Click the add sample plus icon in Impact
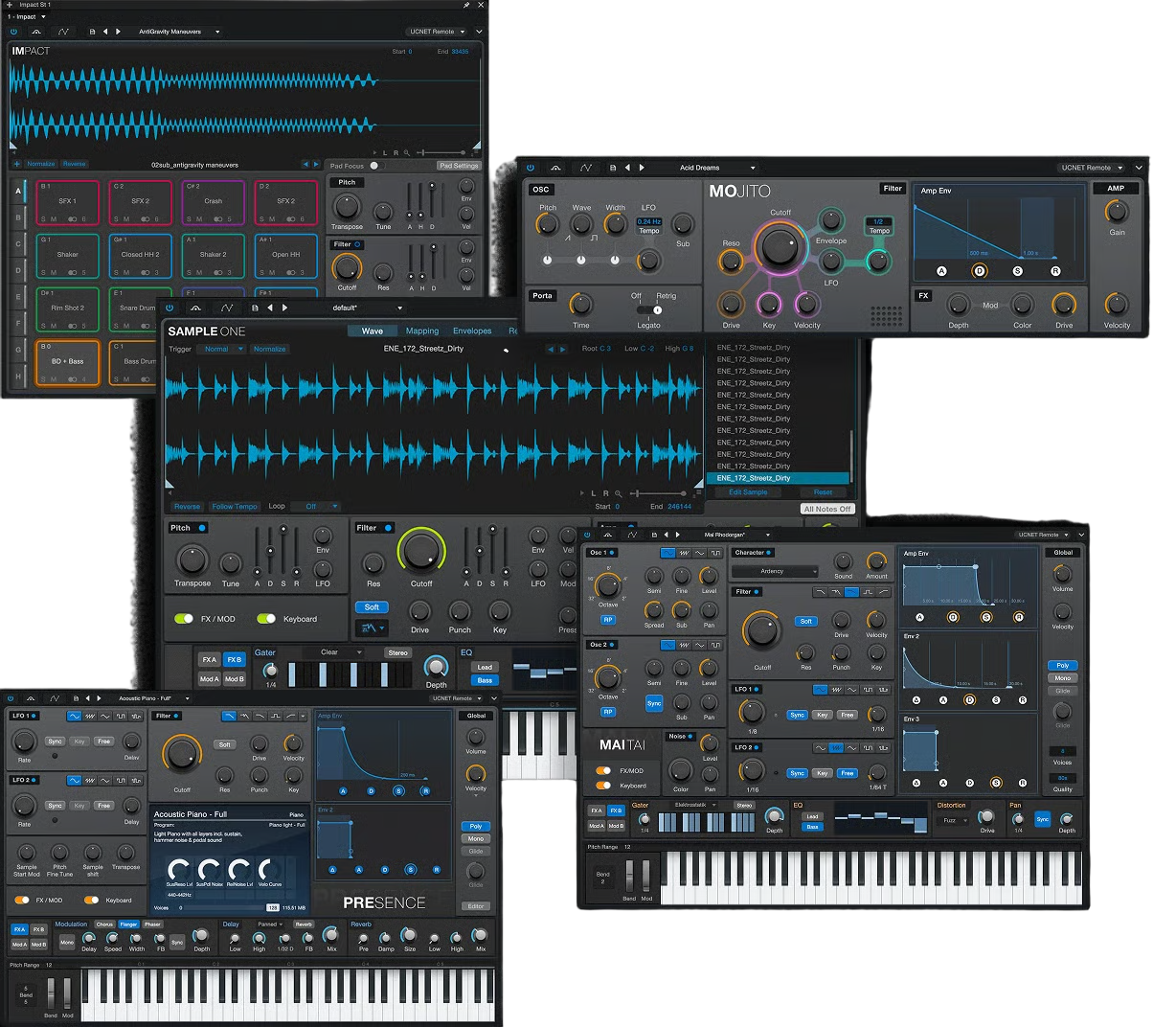 16,164
